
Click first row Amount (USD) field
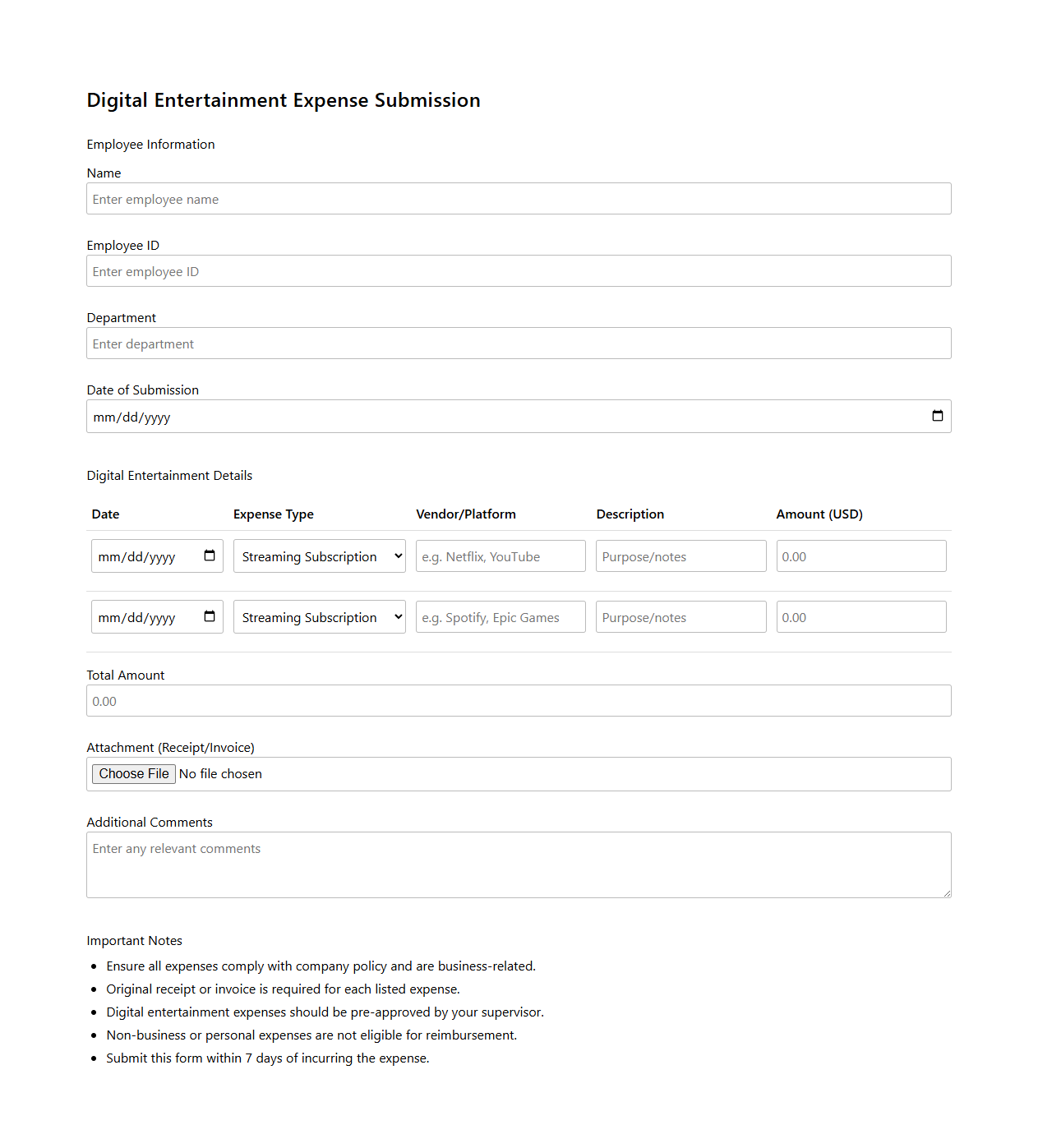(x=860, y=556)
